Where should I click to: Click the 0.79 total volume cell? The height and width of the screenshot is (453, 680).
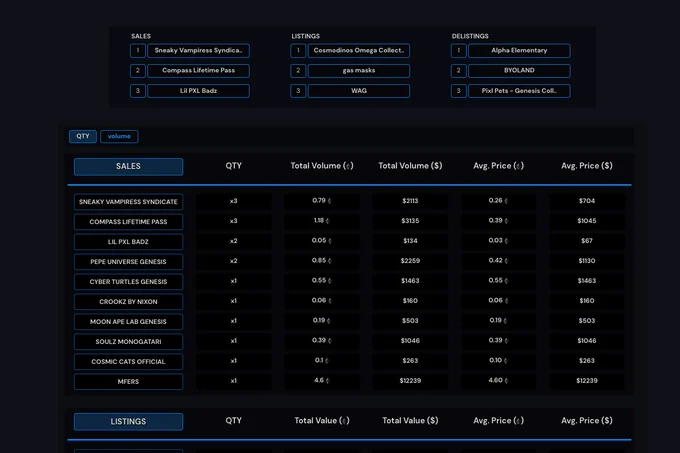[x=322, y=201]
